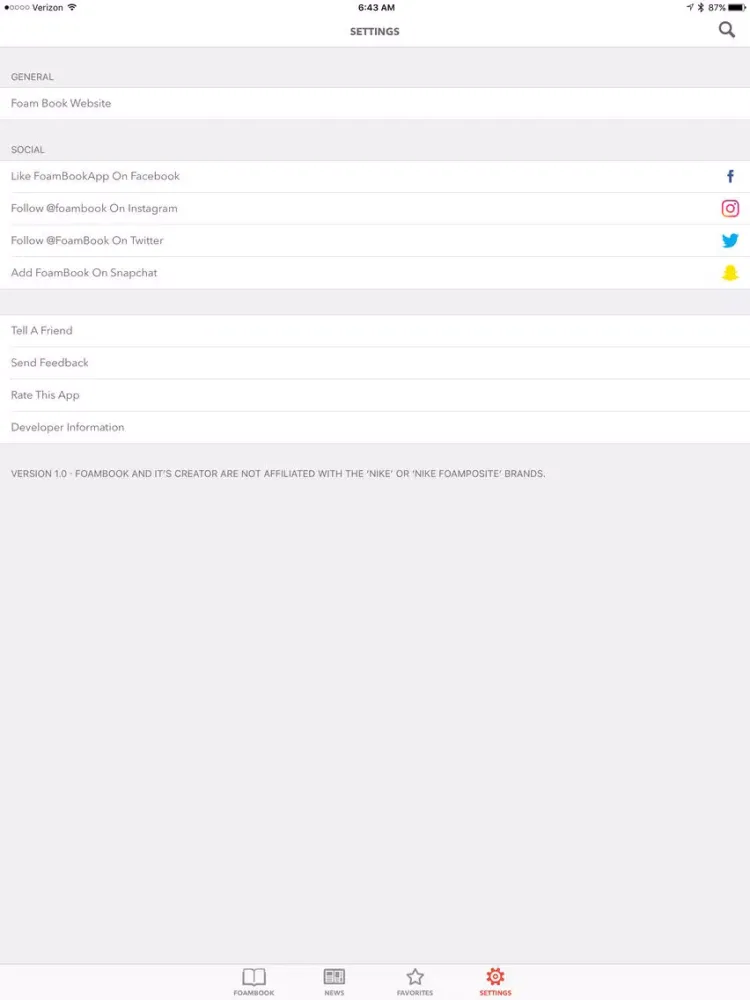Viewport: 750px width, 1000px height.
Task: Tap the Wi-Fi status icon
Action: [x=72, y=7]
